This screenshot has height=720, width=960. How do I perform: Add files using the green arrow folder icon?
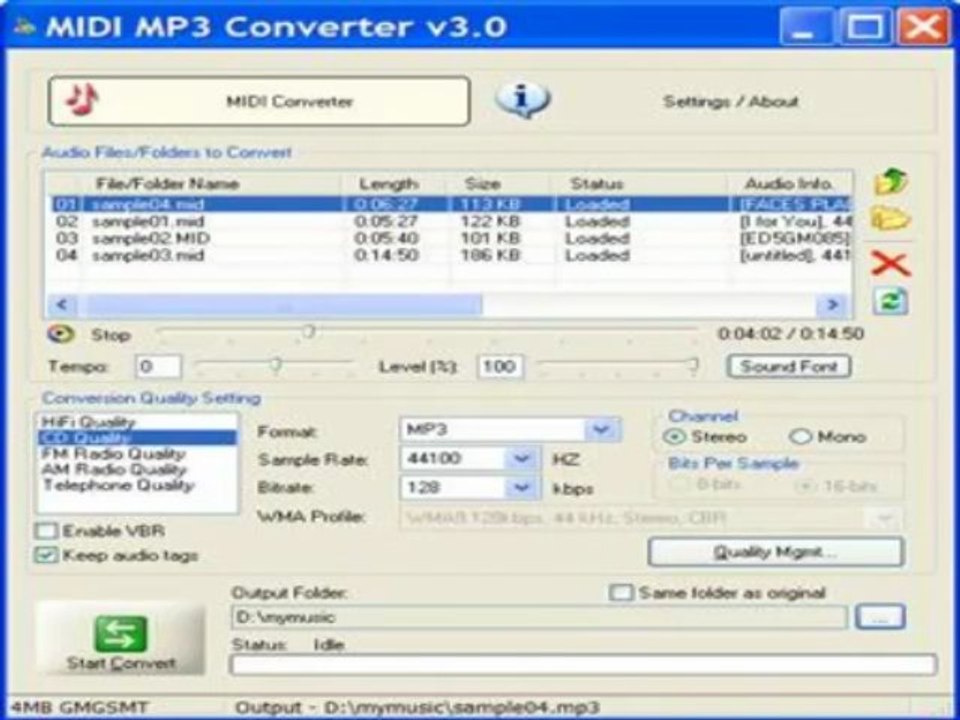891,182
